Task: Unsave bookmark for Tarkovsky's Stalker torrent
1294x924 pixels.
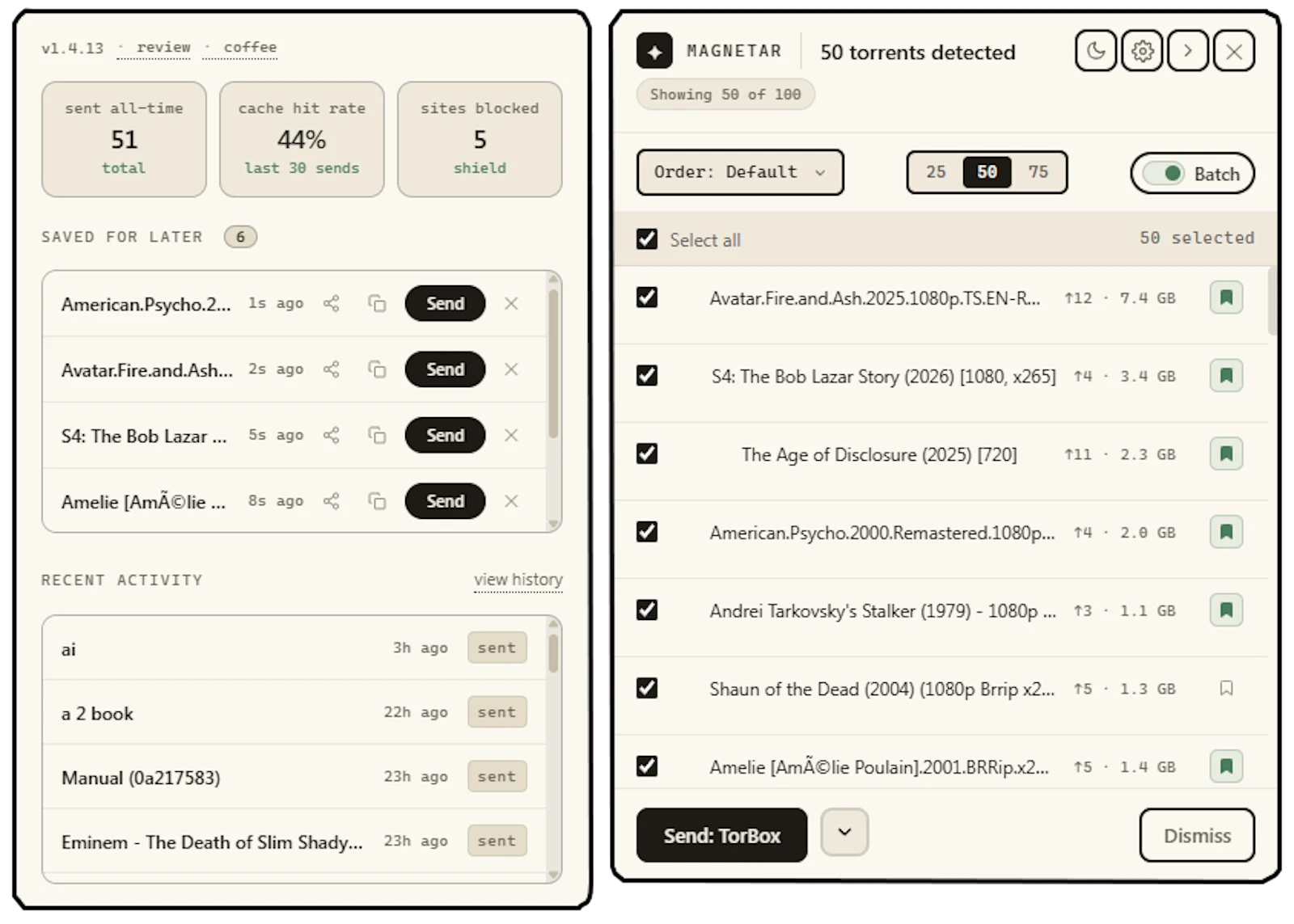Action: [1226, 610]
